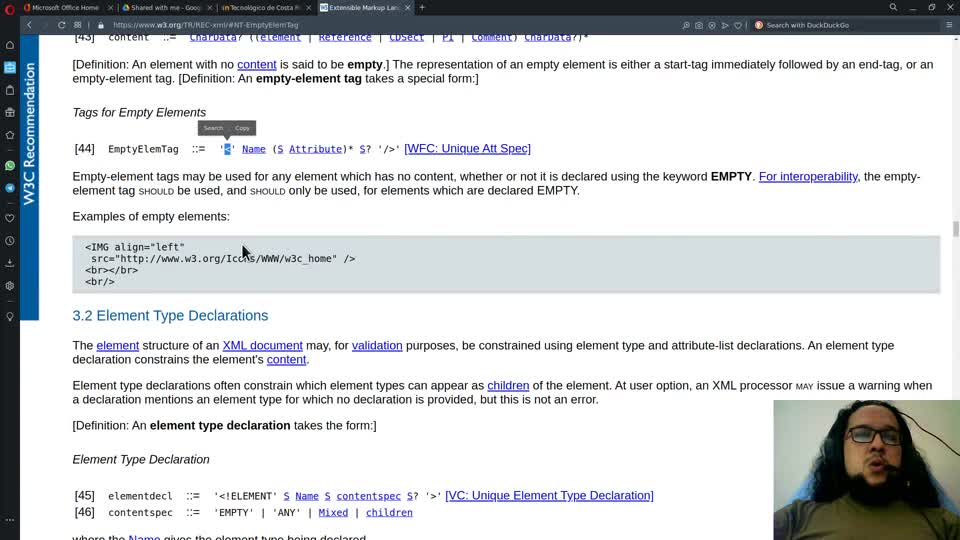The width and height of the screenshot is (960, 540).
Task: Open the star-shaped sidebar icon
Action: pyautogui.click(x=10, y=135)
